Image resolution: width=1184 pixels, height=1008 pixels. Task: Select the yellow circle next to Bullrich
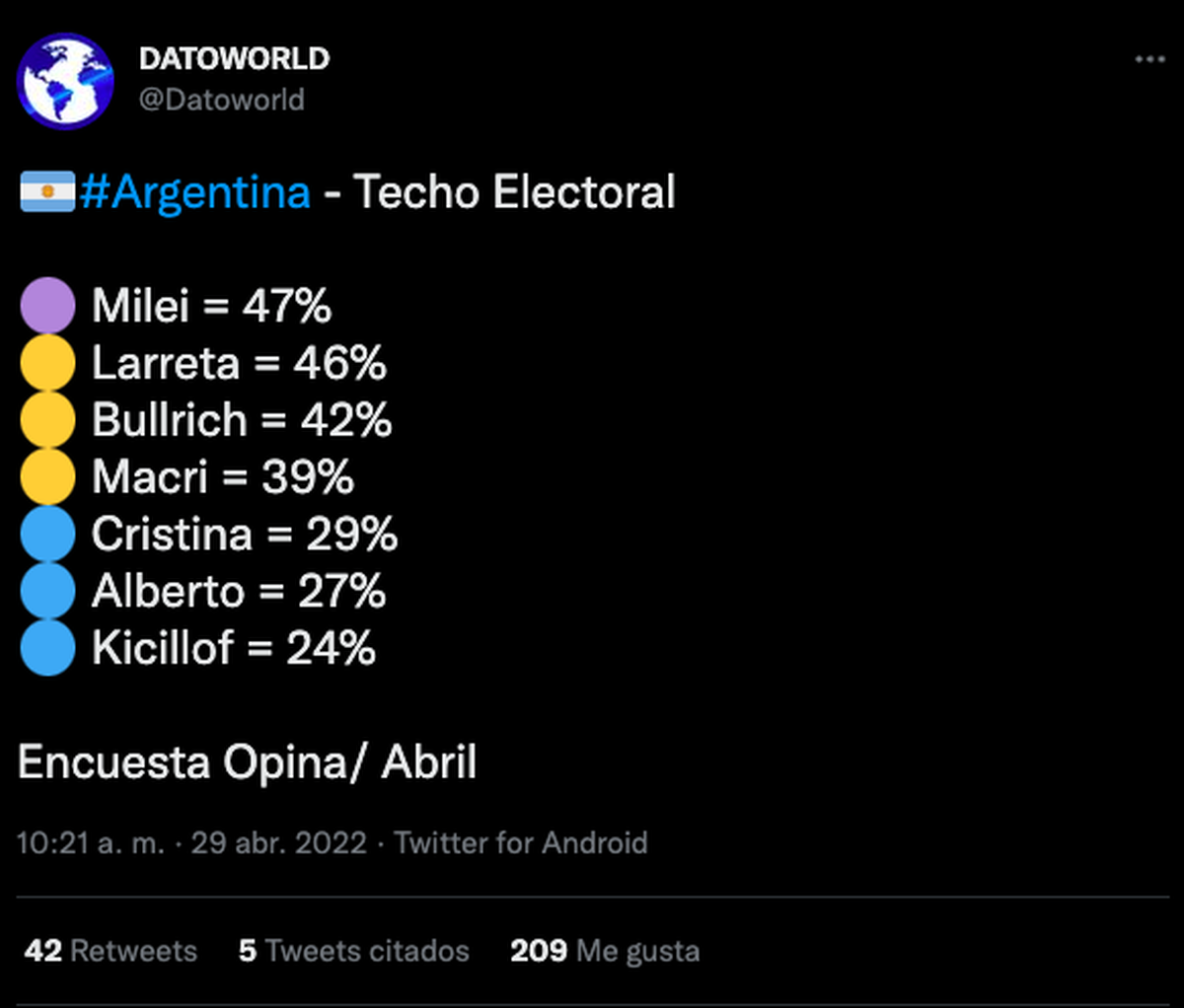(47, 419)
